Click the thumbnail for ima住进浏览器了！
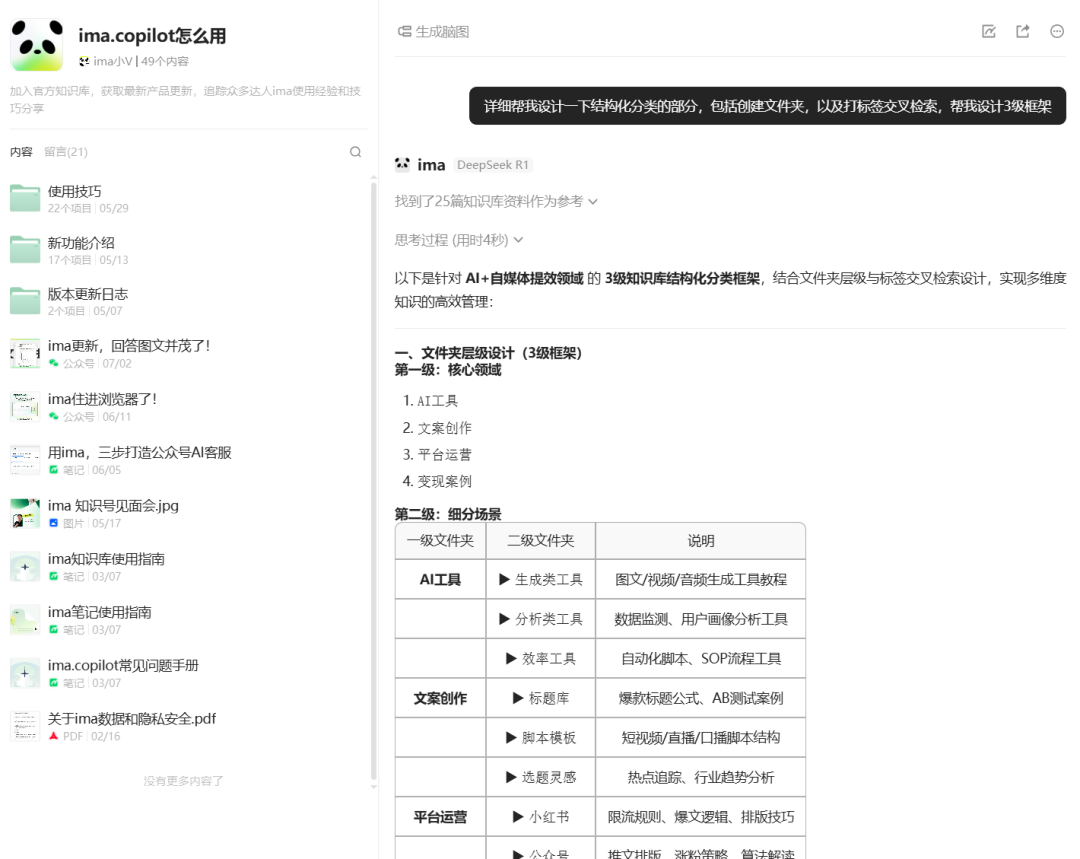Viewport: 1080px width, 859px height. coord(25,406)
